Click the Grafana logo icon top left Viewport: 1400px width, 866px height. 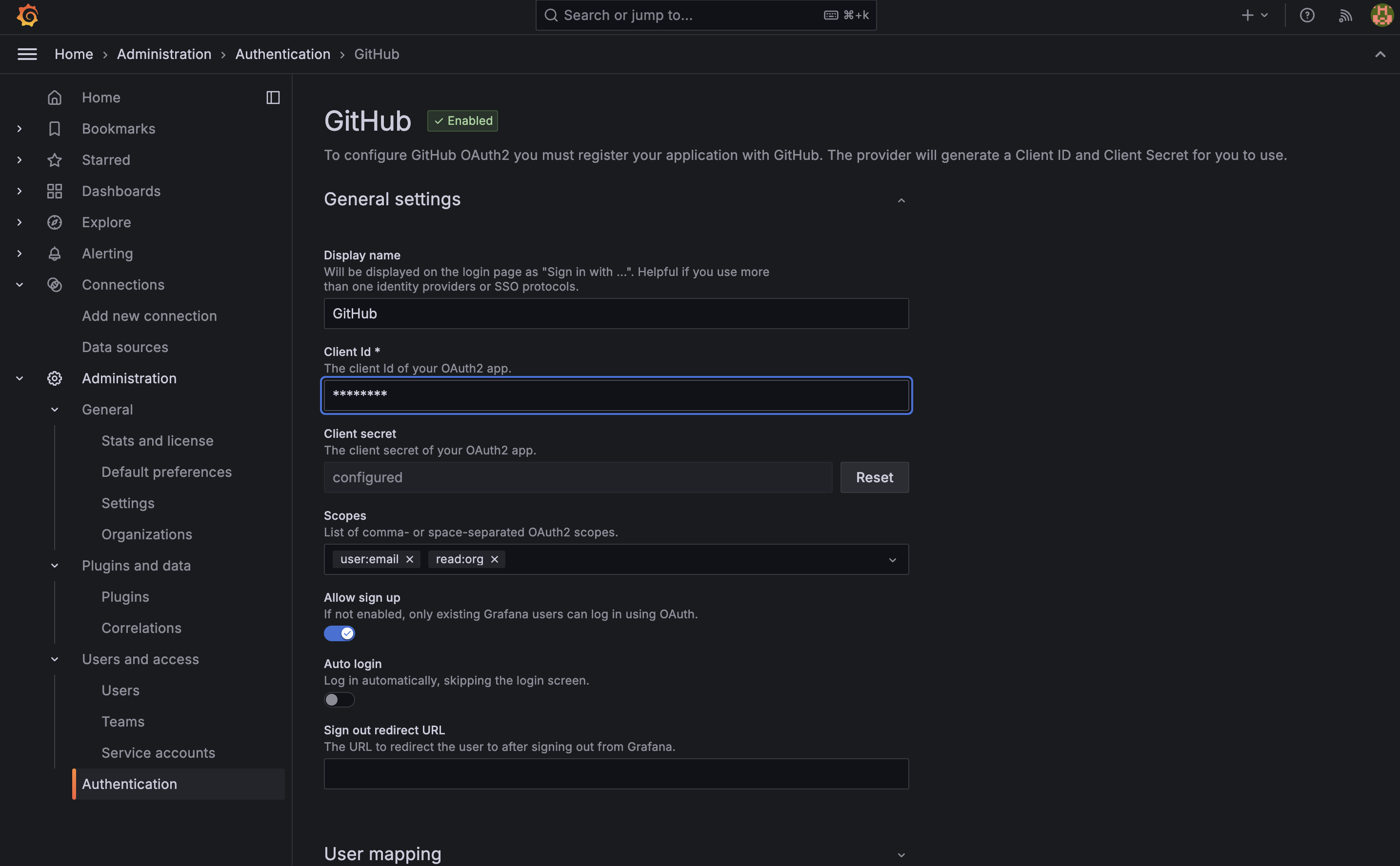tap(27, 15)
